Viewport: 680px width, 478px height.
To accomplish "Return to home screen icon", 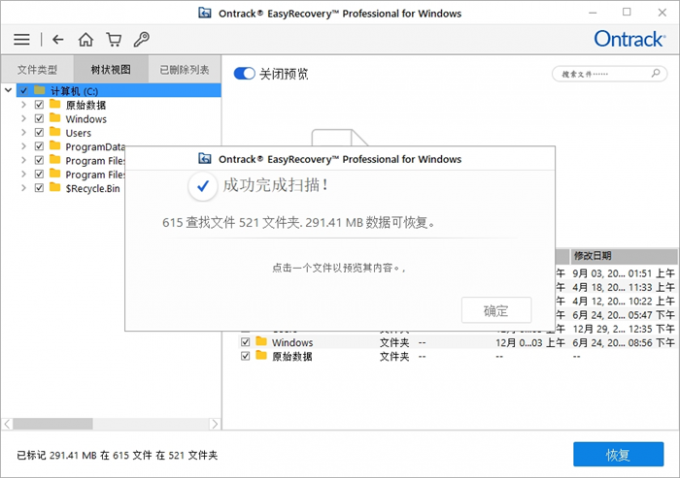I will coord(85,39).
